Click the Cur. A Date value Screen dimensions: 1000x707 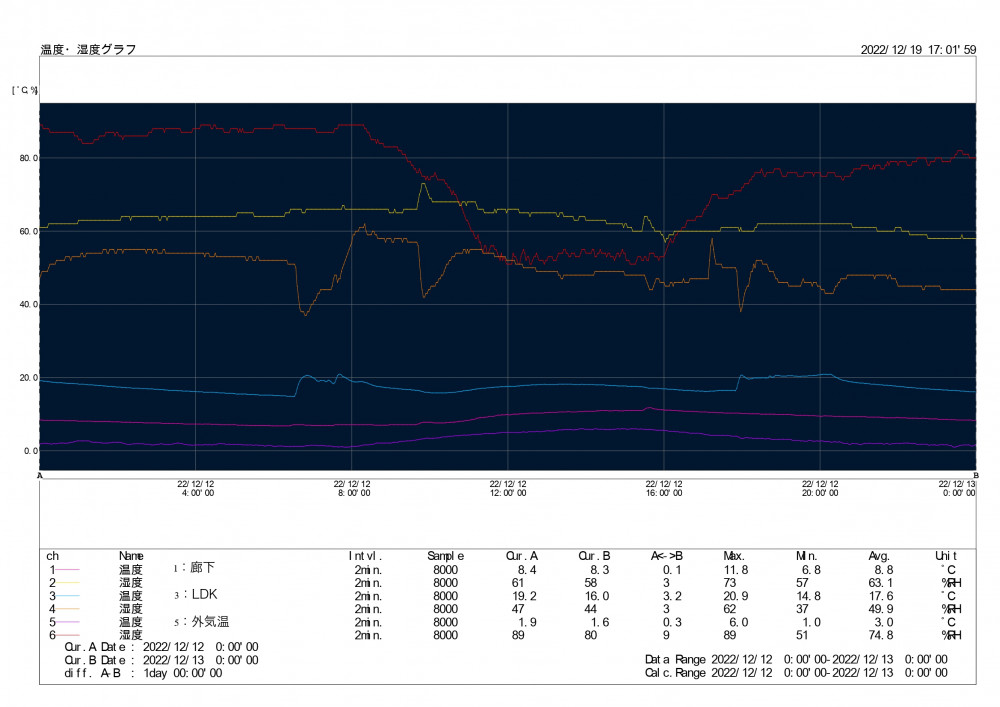201,647
